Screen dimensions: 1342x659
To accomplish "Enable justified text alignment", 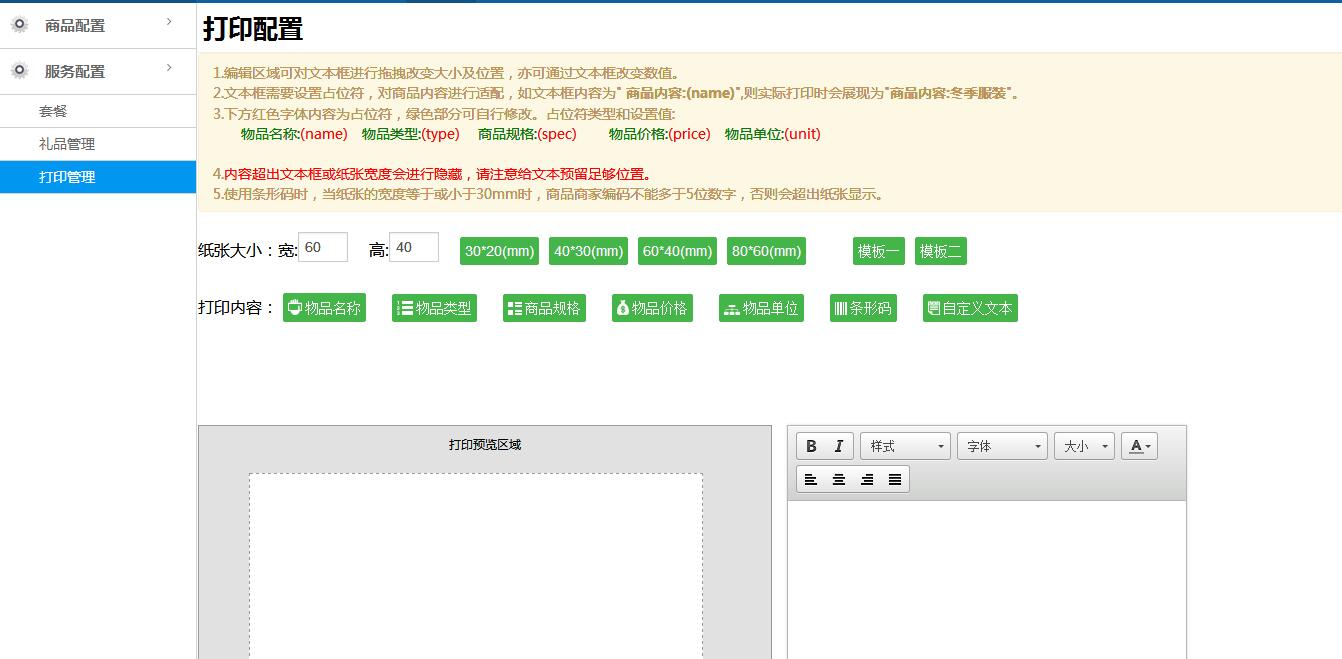I will point(894,478).
